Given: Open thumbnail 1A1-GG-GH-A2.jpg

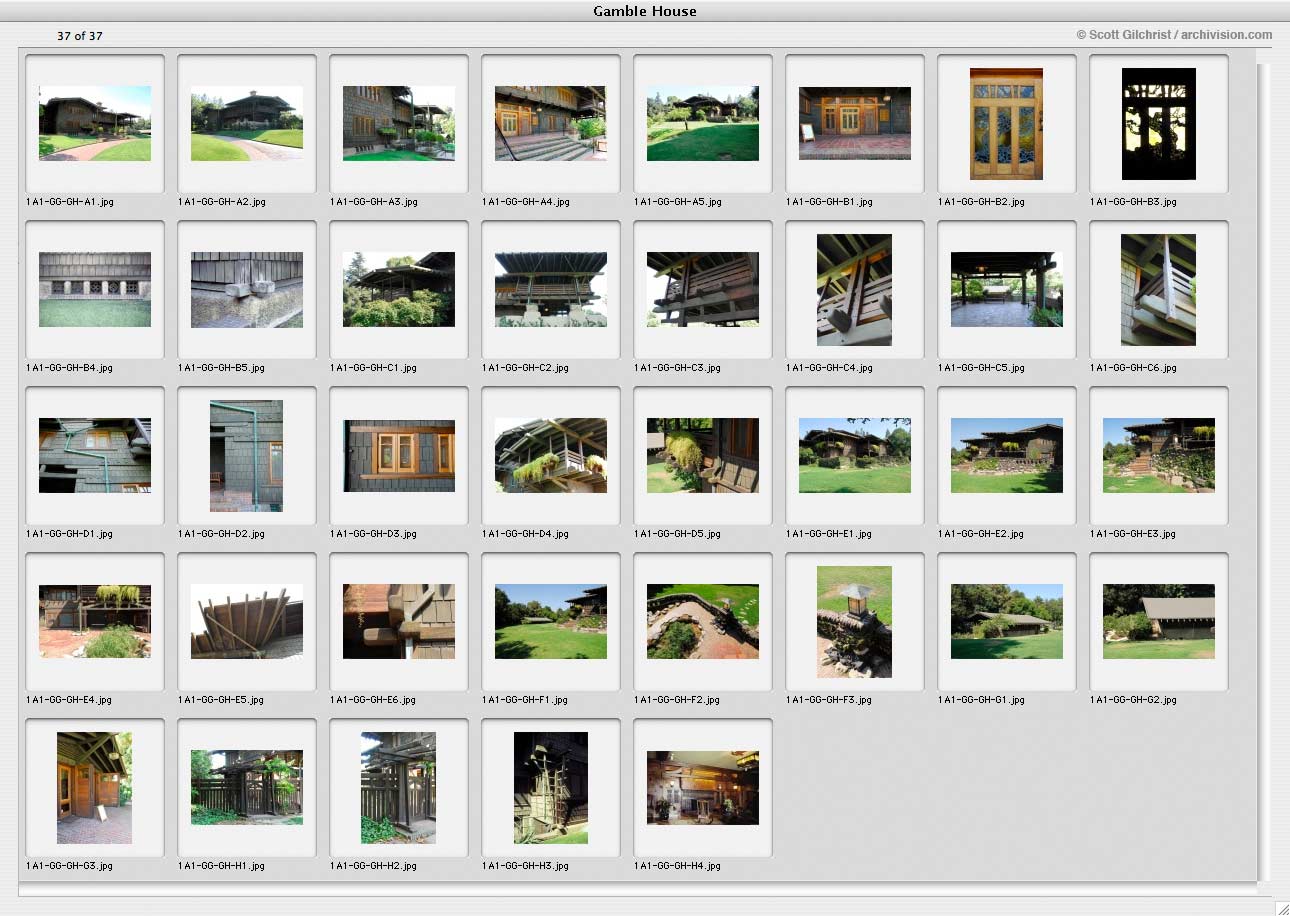Looking at the screenshot, I should coord(247,123).
